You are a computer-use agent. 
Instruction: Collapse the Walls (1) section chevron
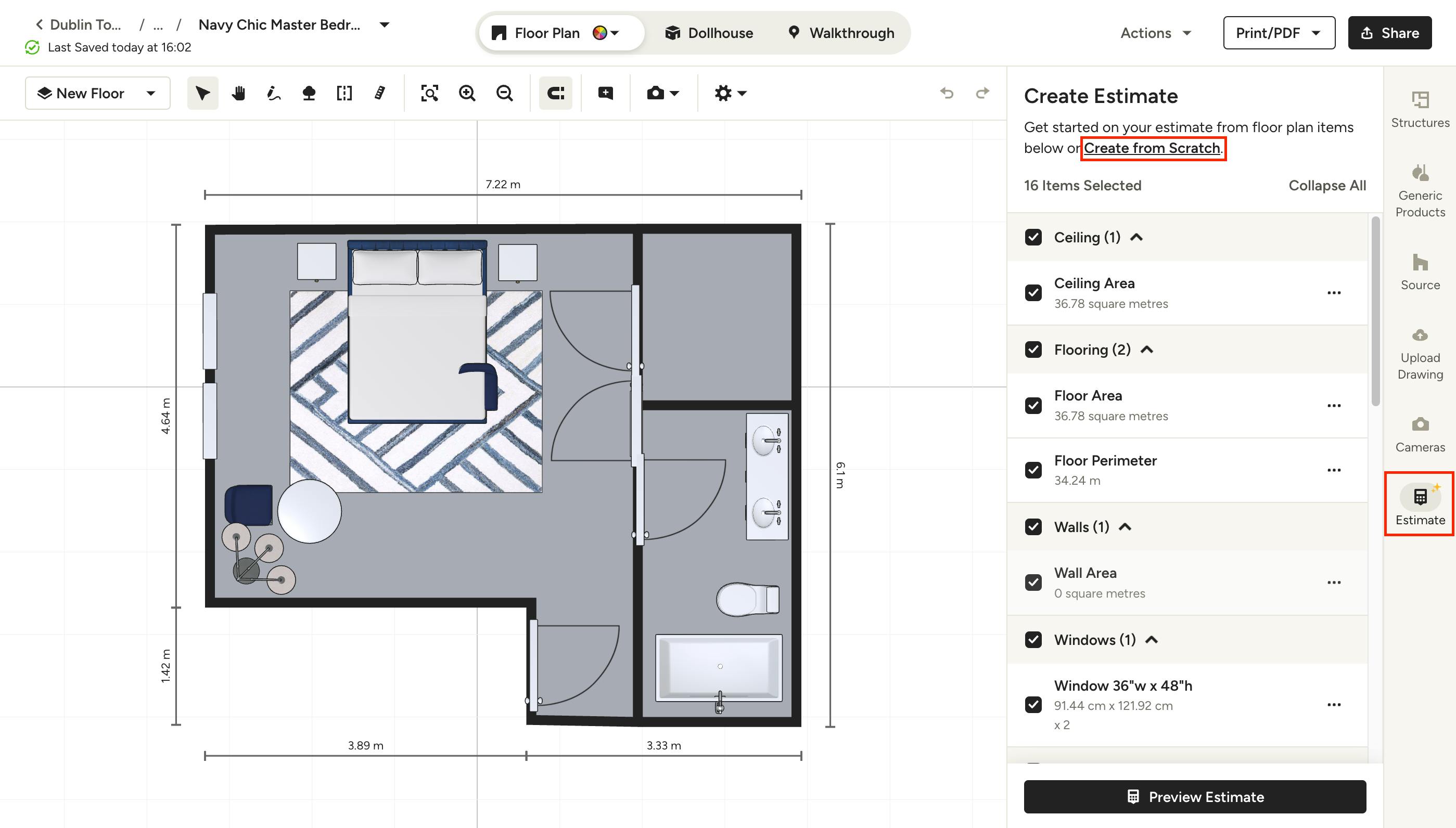[x=1125, y=527]
